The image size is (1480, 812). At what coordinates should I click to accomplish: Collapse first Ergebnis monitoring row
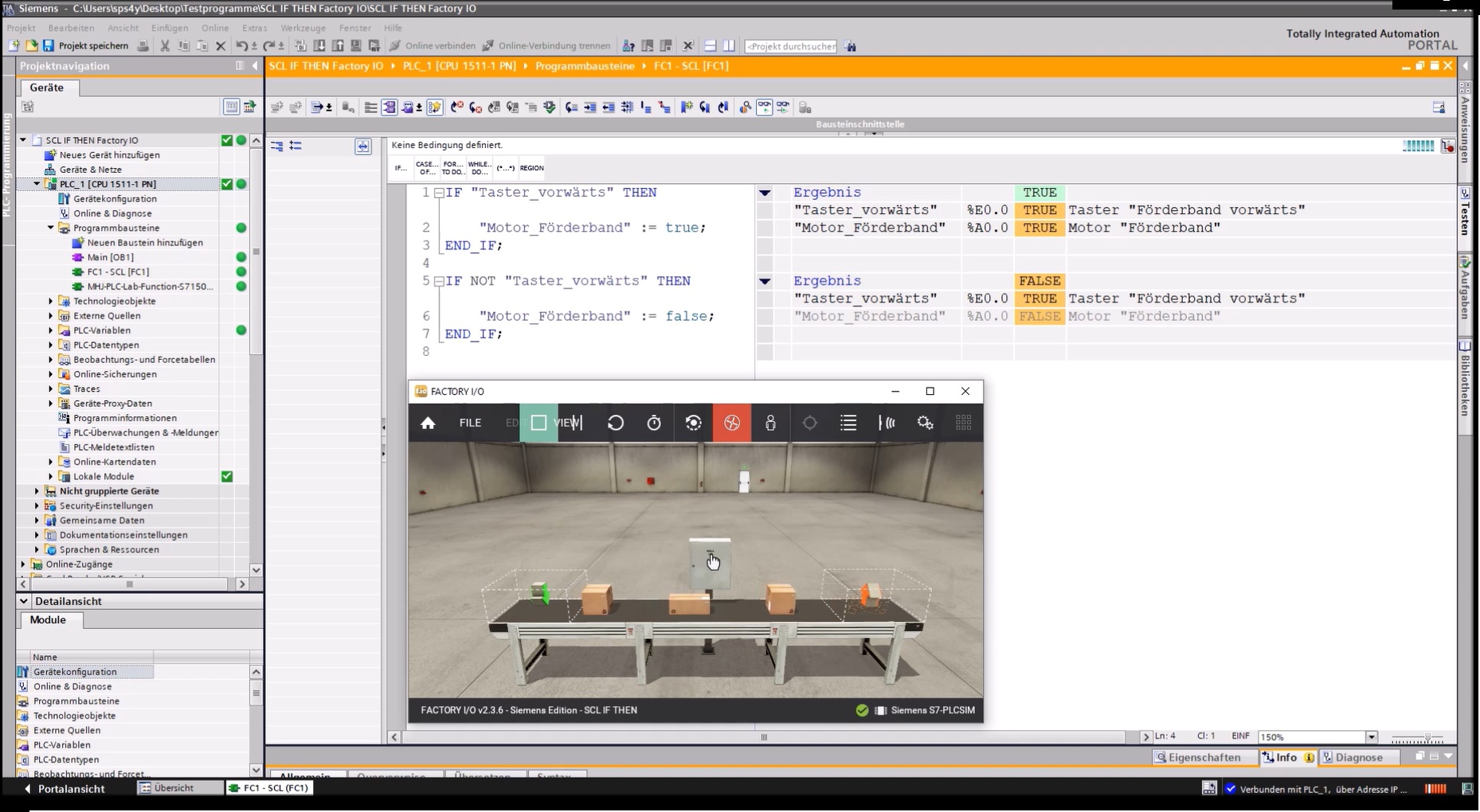pos(765,193)
